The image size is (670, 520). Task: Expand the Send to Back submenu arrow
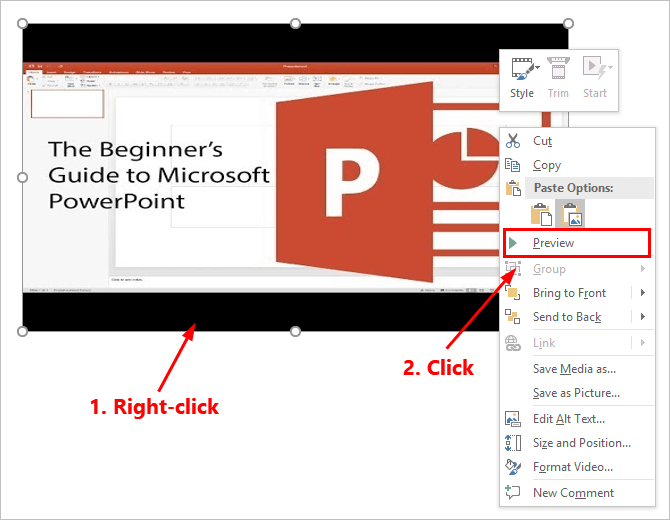643,317
